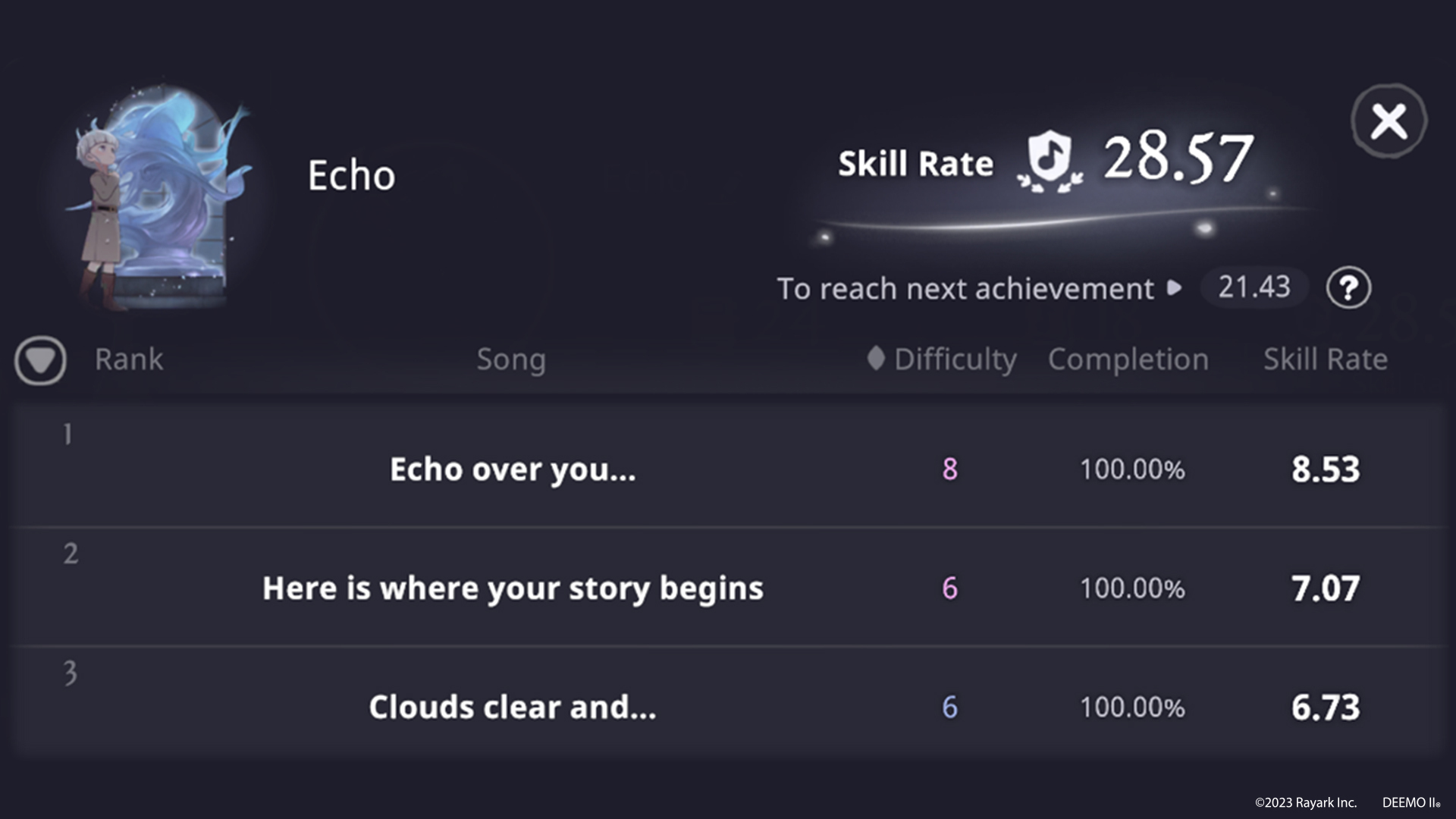Open the song Echo over you...
1456x819 pixels.
coord(513,469)
